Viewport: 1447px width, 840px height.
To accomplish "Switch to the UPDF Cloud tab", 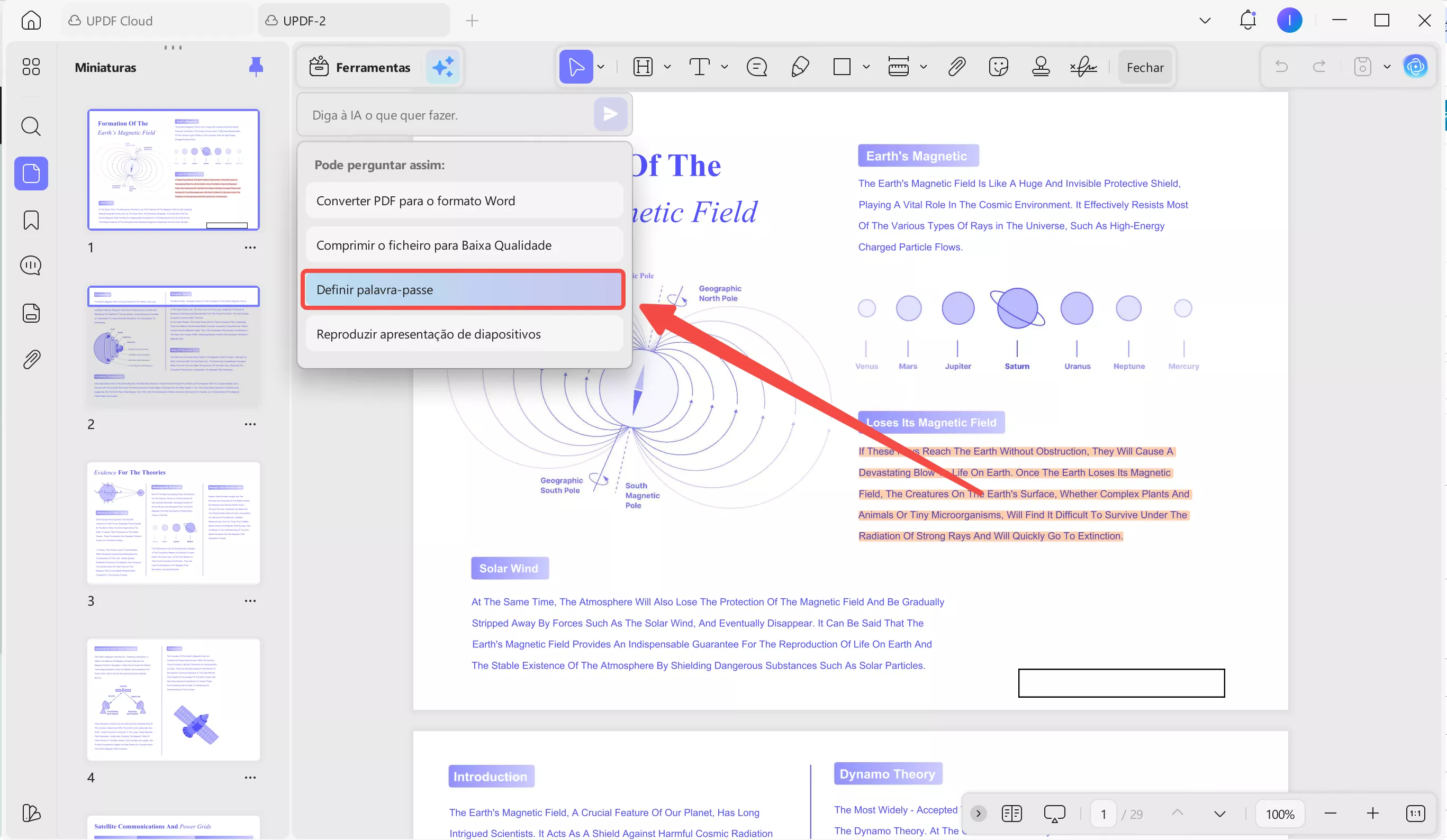I will point(120,21).
